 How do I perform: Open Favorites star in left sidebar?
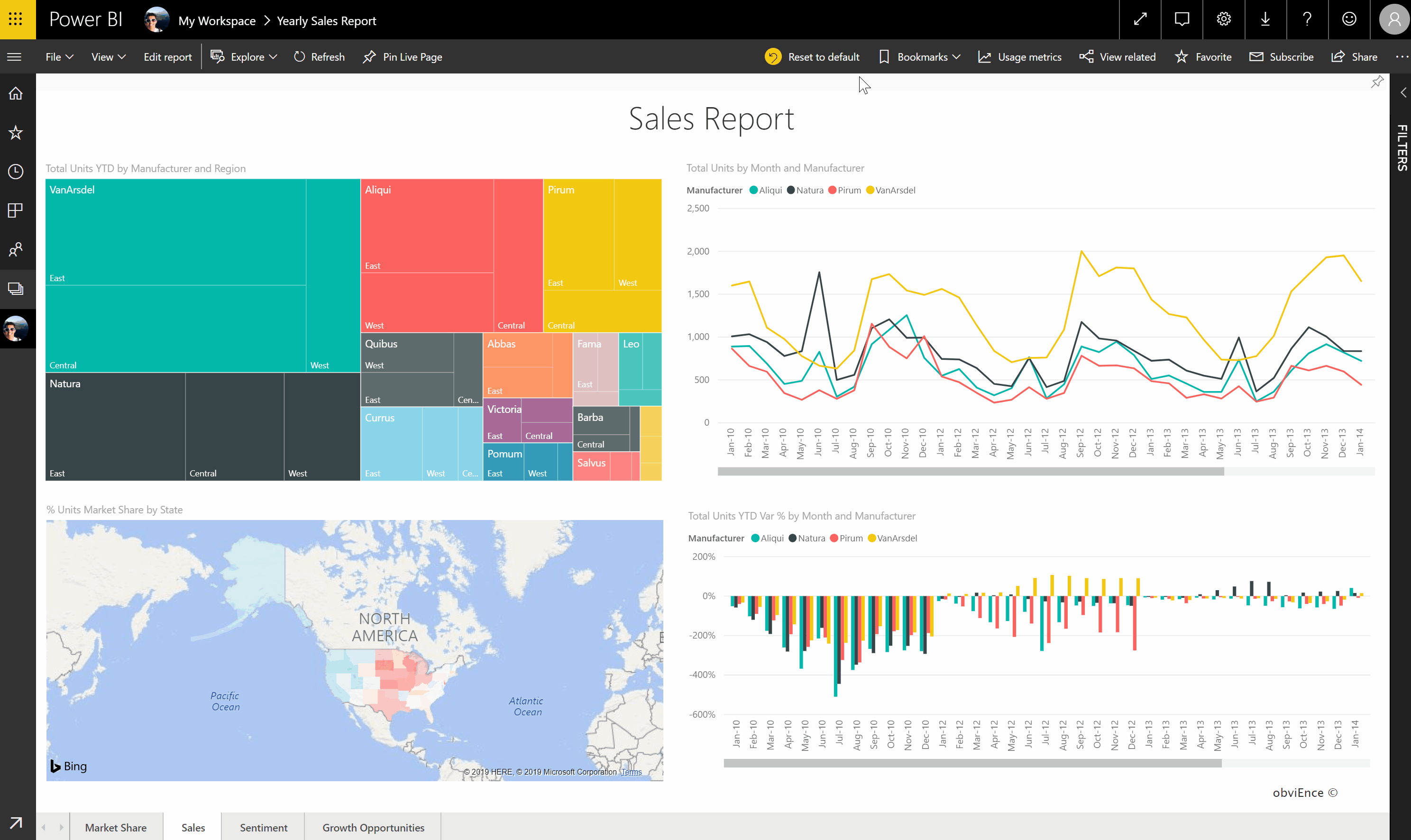pos(16,132)
